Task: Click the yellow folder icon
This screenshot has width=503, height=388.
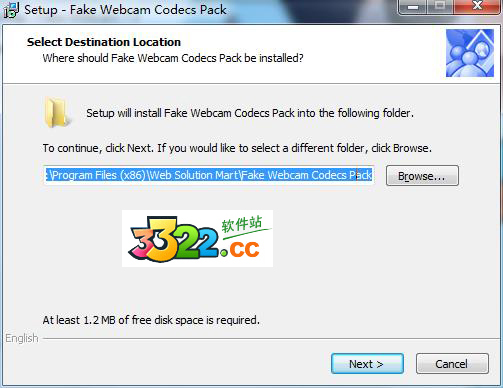Action: (57, 113)
